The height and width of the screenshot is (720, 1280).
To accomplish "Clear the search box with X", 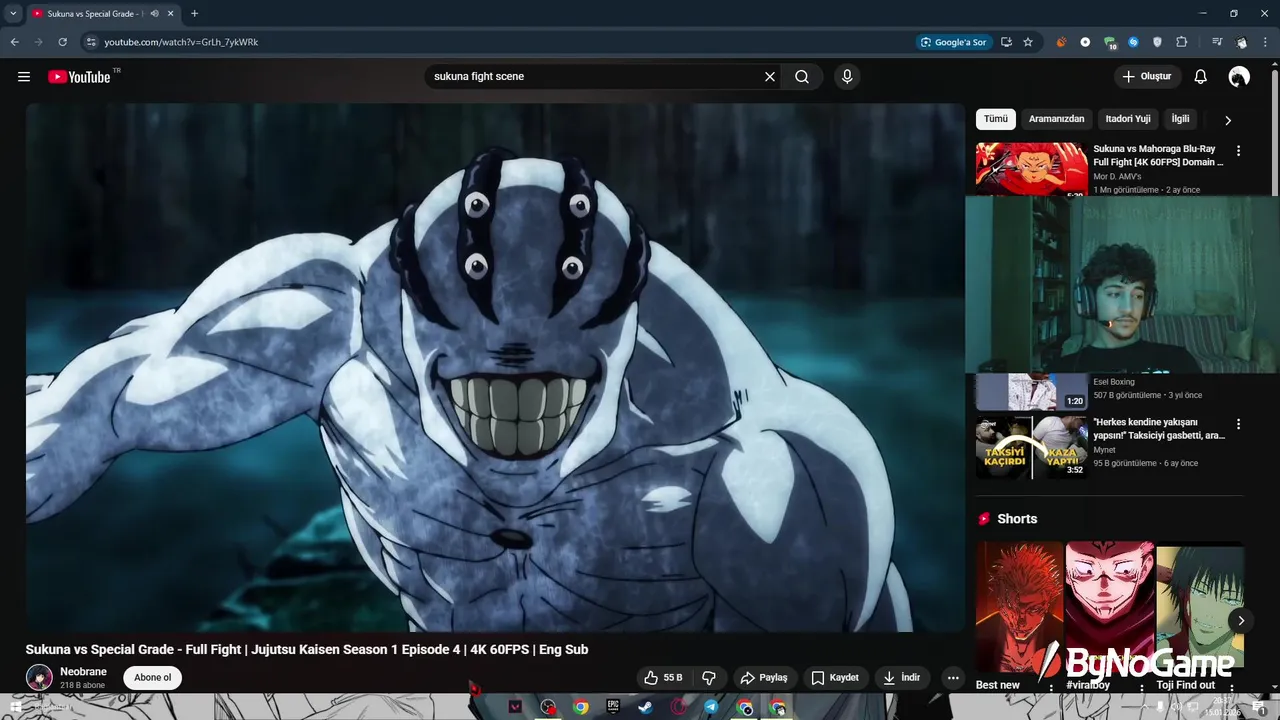I will [770, 77].
